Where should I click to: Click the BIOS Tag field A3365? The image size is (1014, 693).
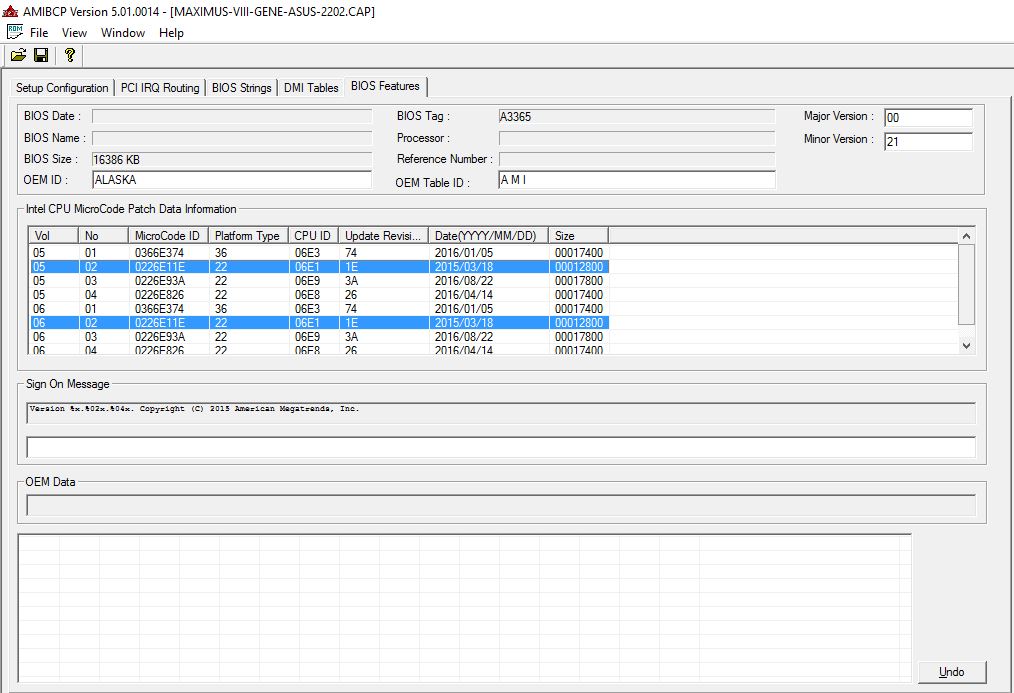pos(636,116)
